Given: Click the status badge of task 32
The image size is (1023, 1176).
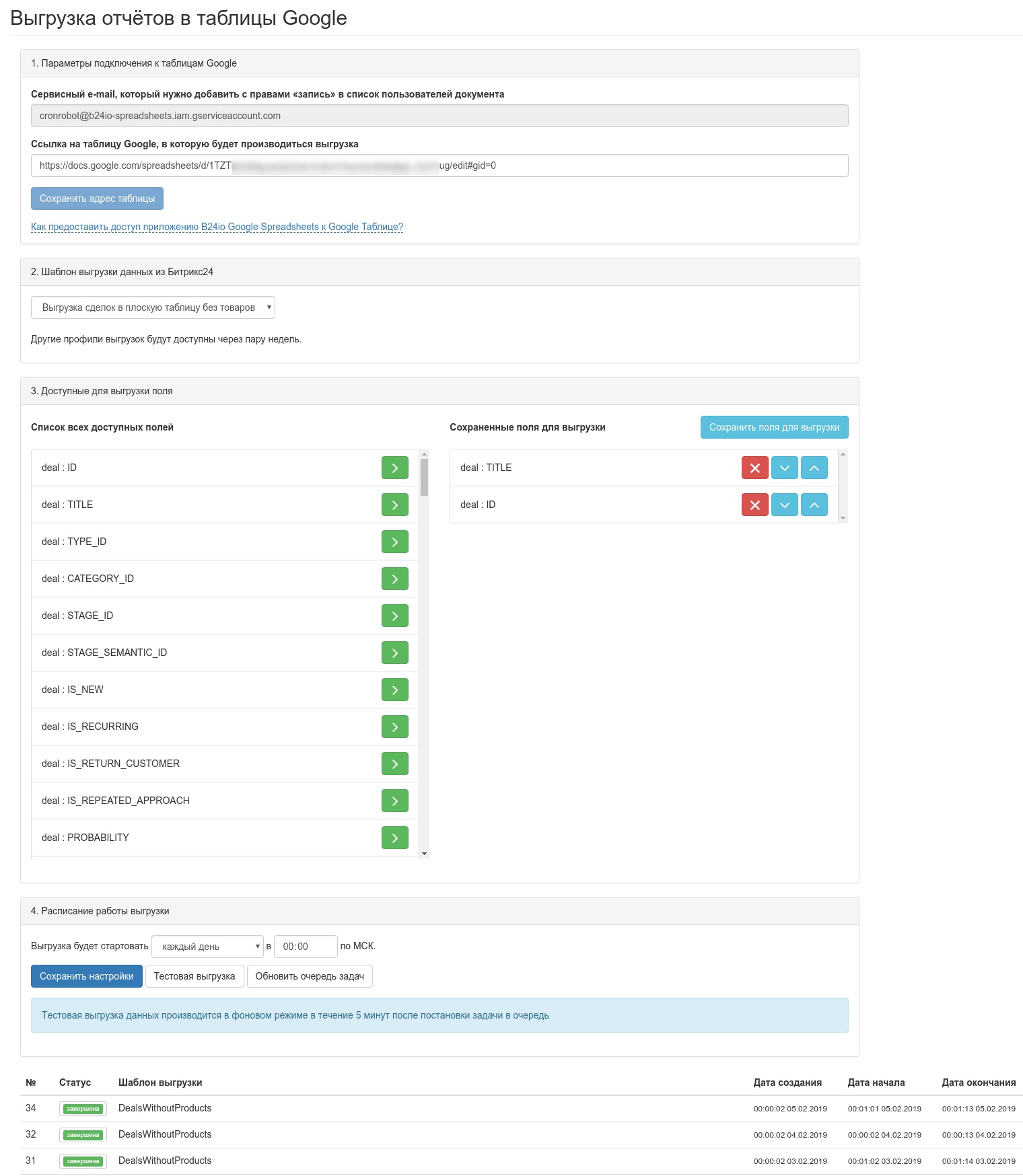Looking at the screenshot, I should 83,1135.
